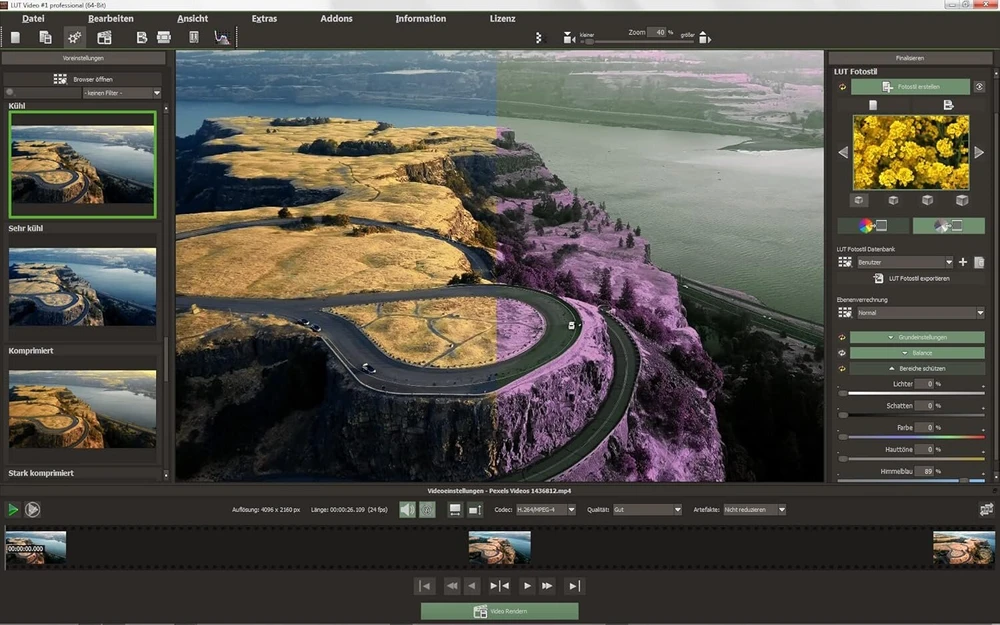Adjust the Lichter slider
This screenshot has width=1000, height=625.
(912, 393)
